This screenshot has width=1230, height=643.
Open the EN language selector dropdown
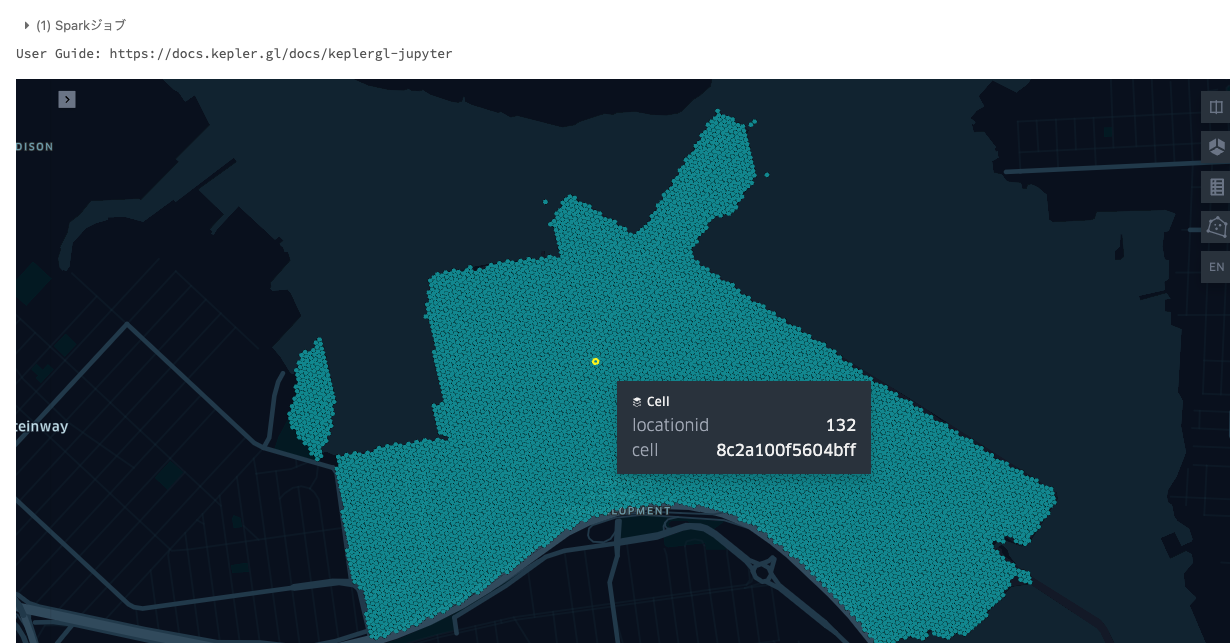tap(1216, 266)
